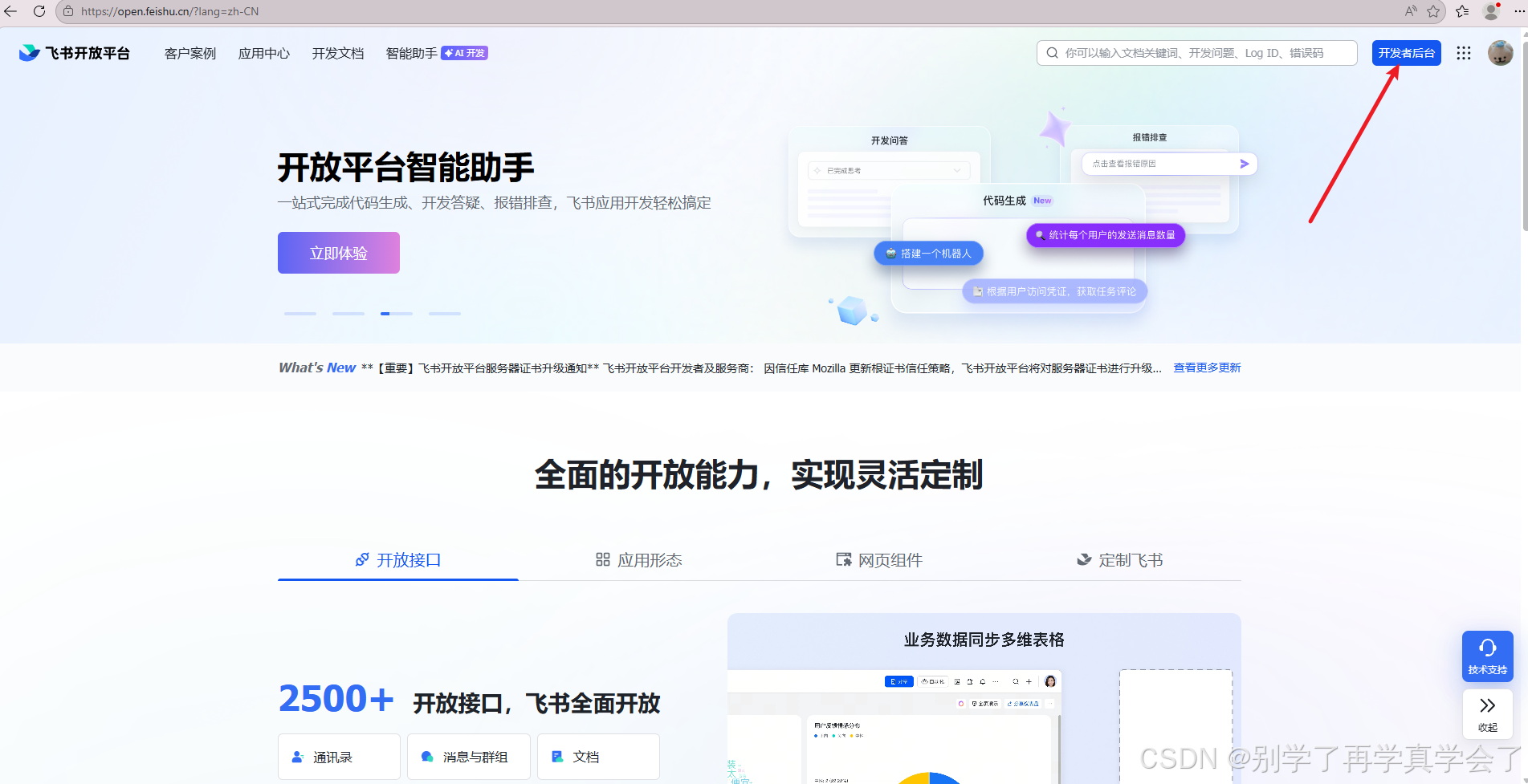Image resolution: width=1528 pixels, height=784 pixels.
Task: Click the Feishu Open Platform logo
Action: 74,53
